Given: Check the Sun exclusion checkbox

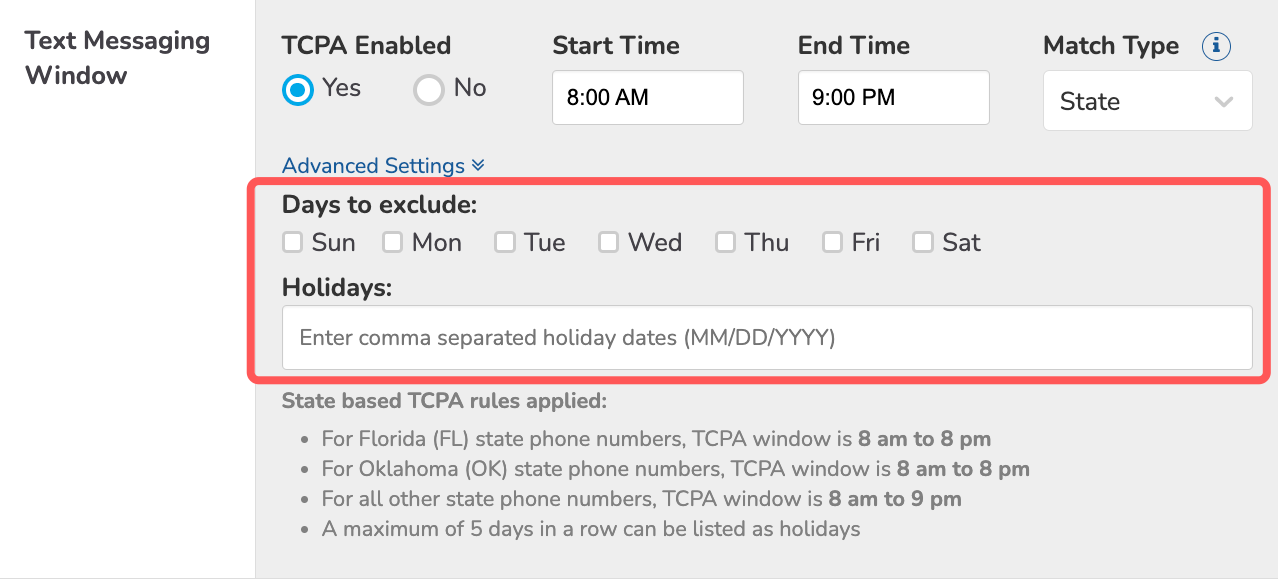Looking at the screenshot, I should tap(292, 242).
